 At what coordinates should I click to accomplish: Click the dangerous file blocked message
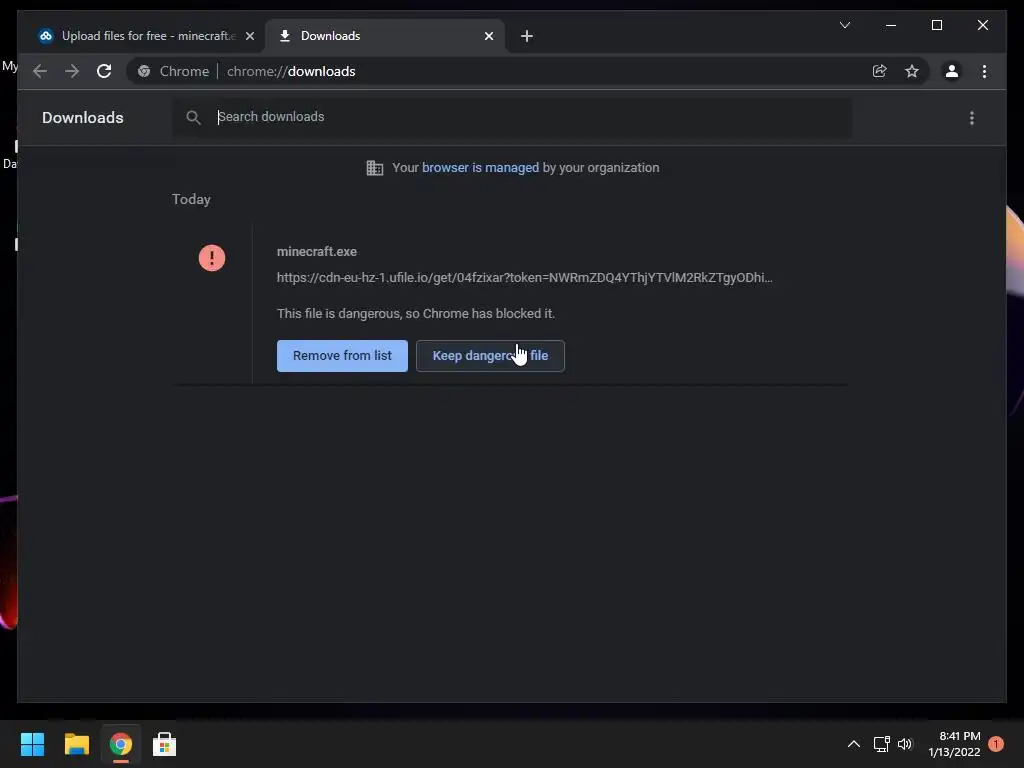pyautogui.click(x=416, y=313)
